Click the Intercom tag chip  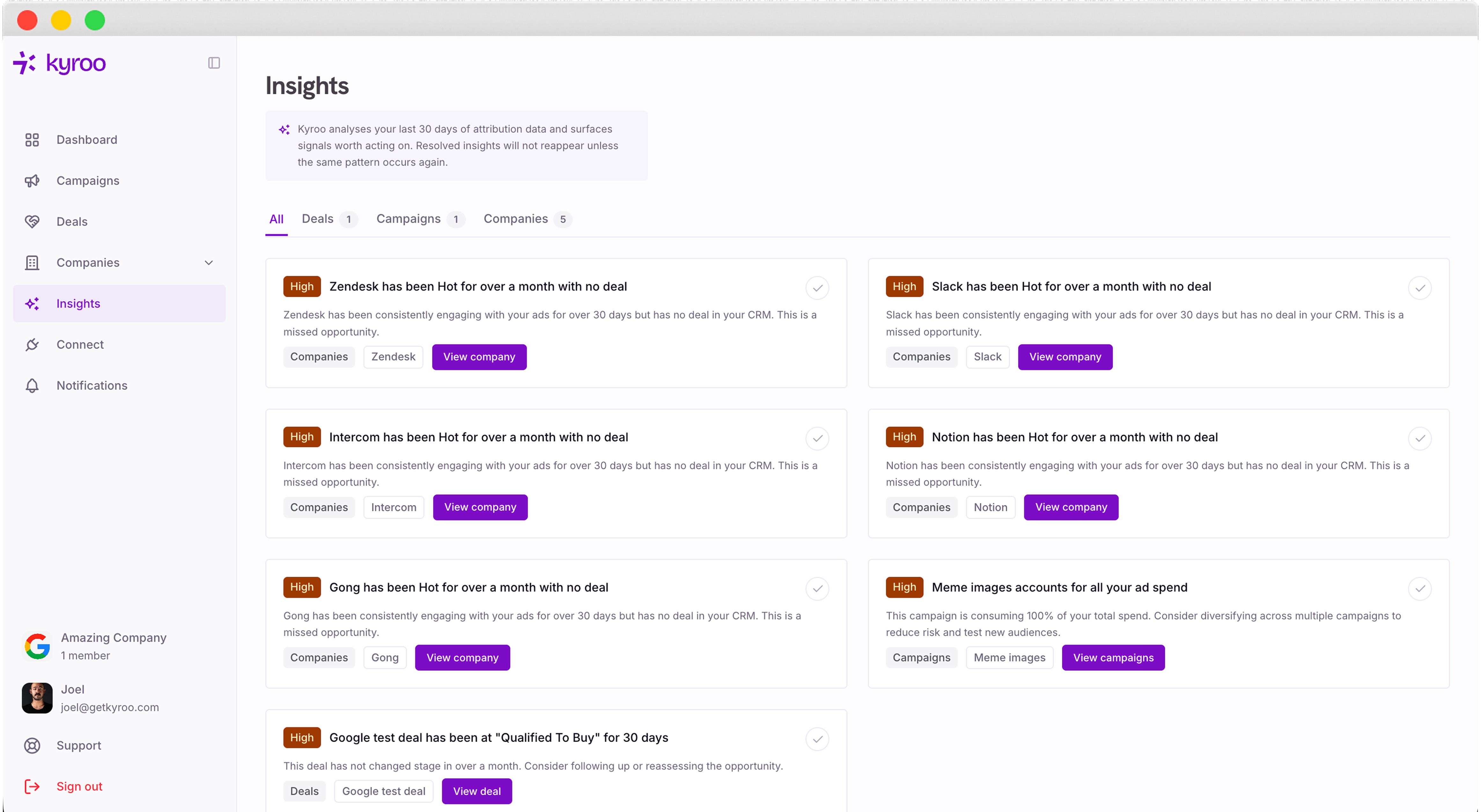pyautogui.click(x=394, y=508)
